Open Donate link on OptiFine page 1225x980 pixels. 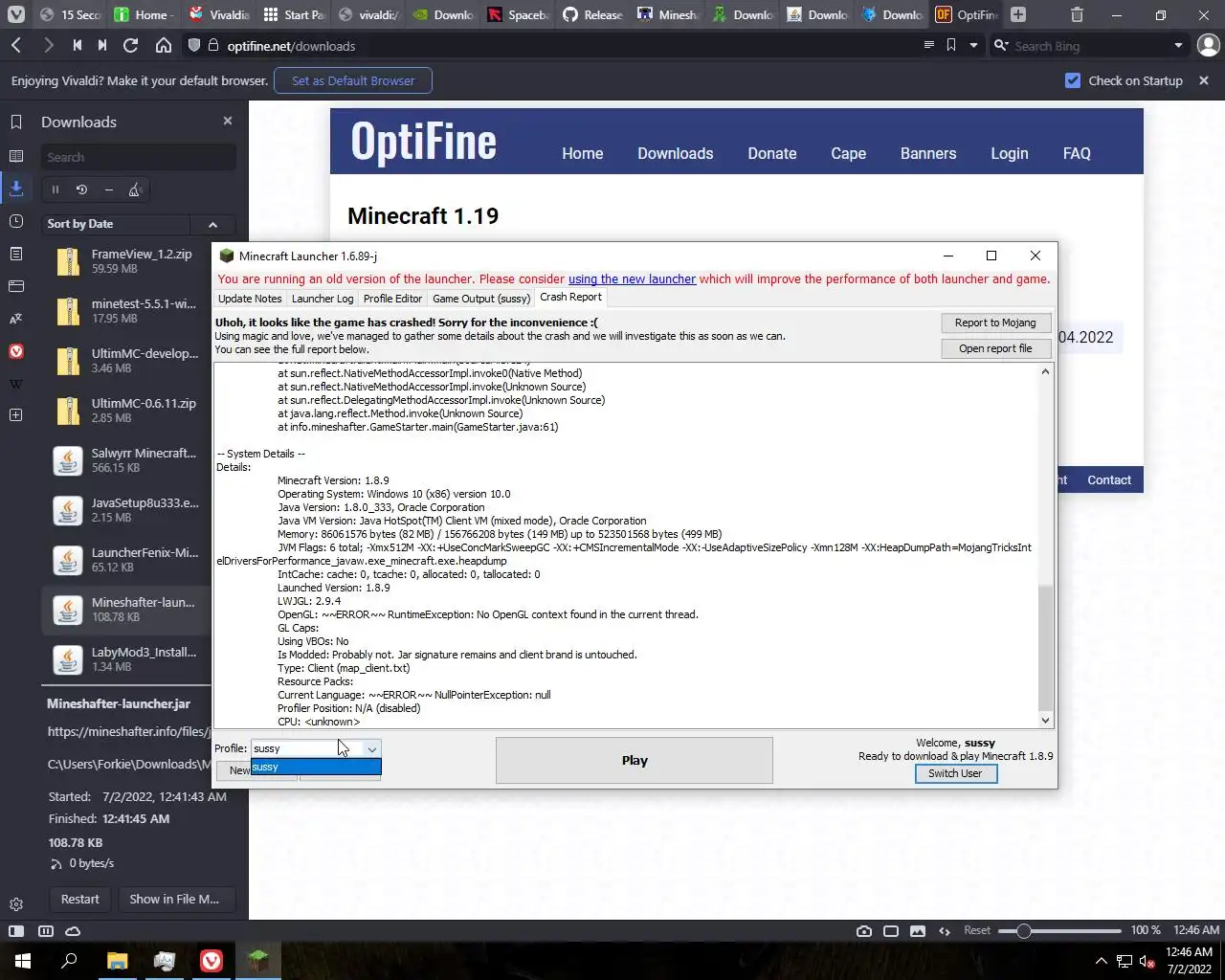click(x=772, y=153)
